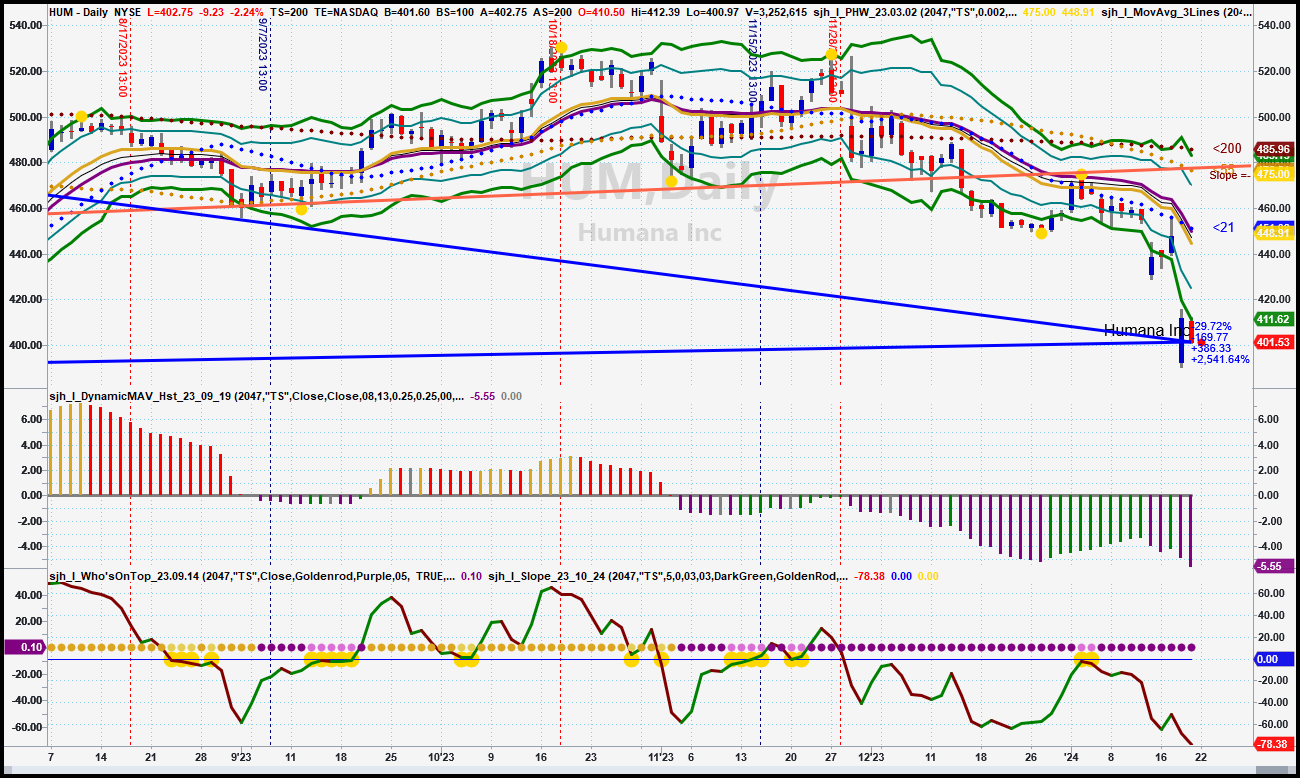Click the blue 0.00 tag on slope axis
Viewport: 1300px width, 778px height.
click(1273, 660)
